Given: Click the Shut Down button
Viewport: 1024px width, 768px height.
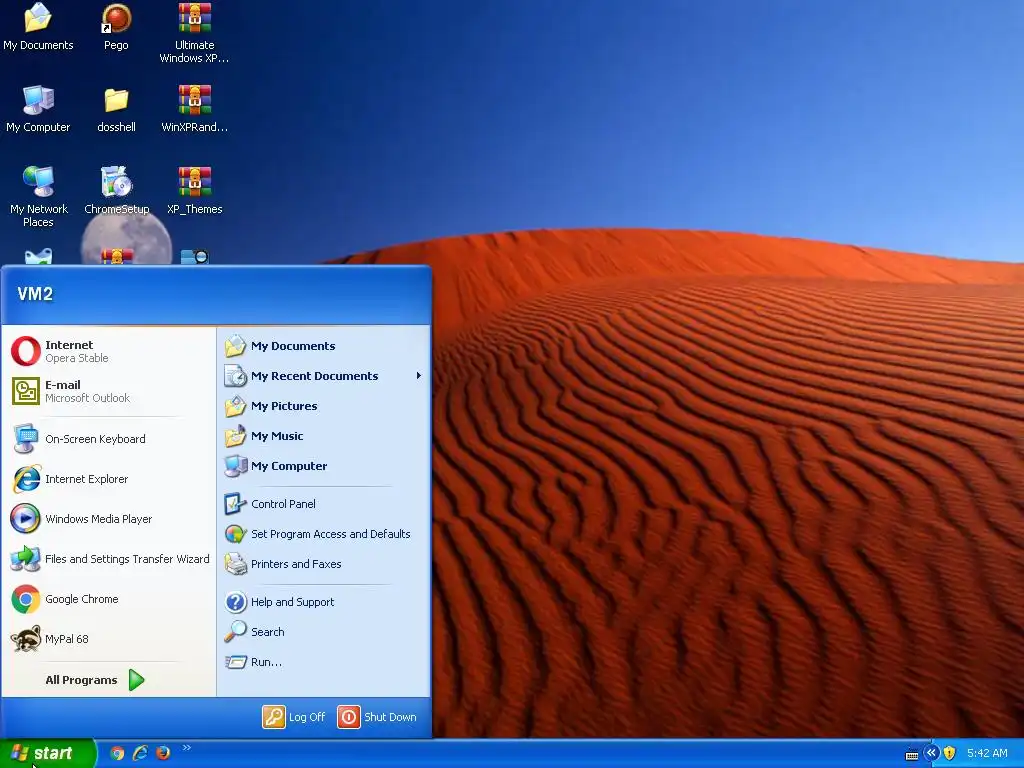Looking at the screenshot, I should point(377,717).
